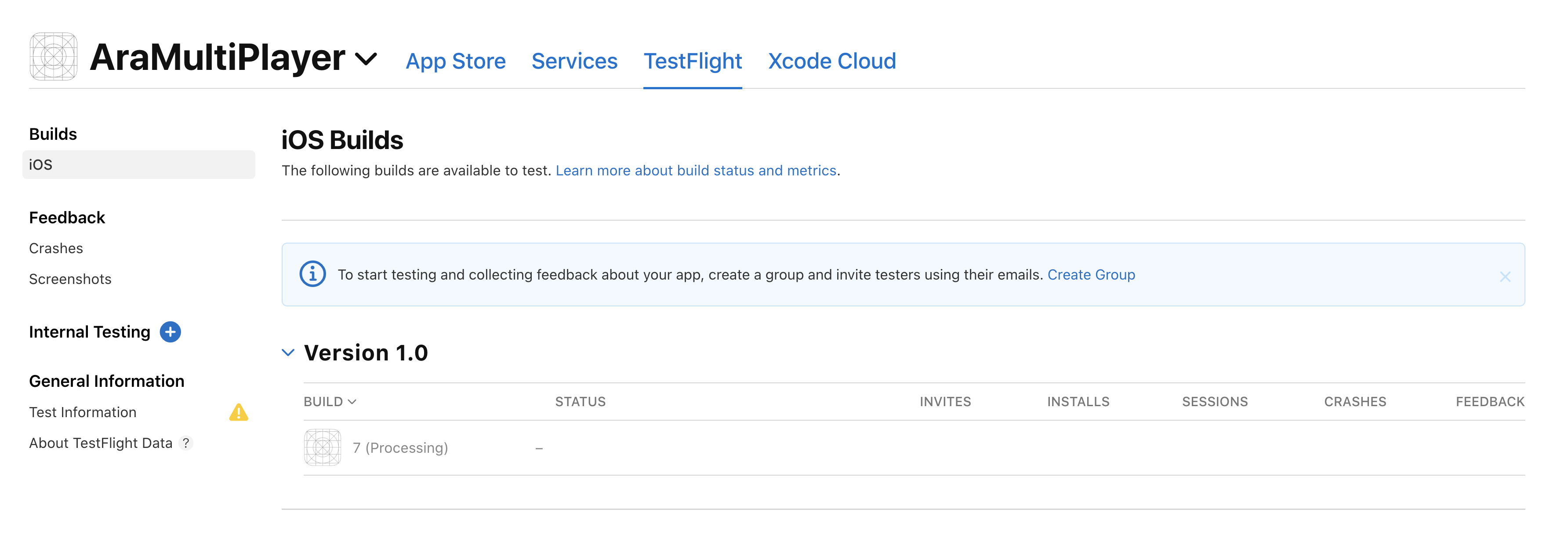
Task: Add a group with Internal Testing plus
Action: point(170,332)
